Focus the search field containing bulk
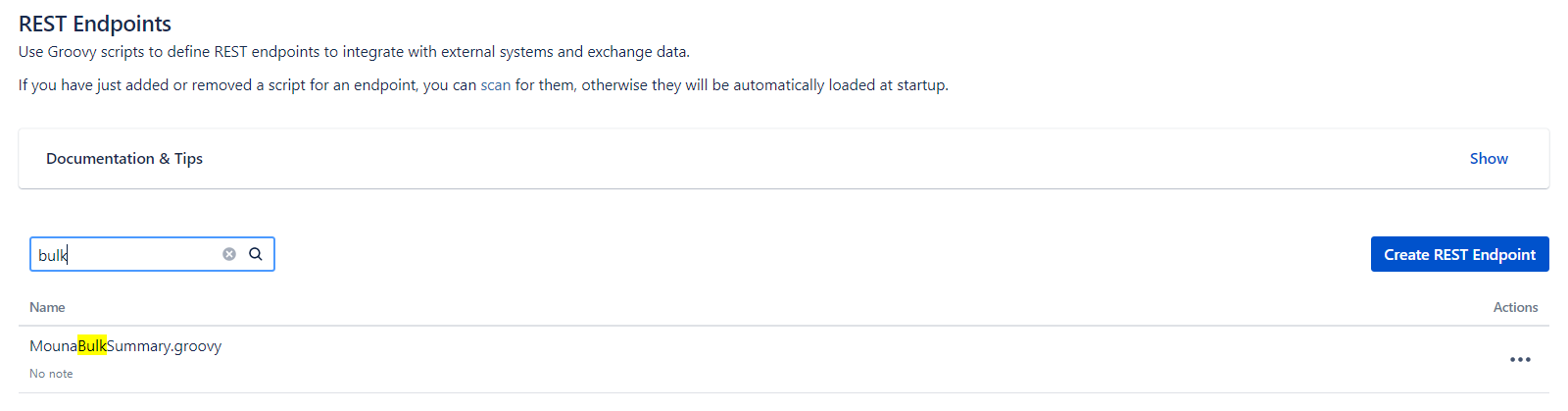Image resolution: width=1568 pixels, height=411 pixels. click(x=127, y=255)
